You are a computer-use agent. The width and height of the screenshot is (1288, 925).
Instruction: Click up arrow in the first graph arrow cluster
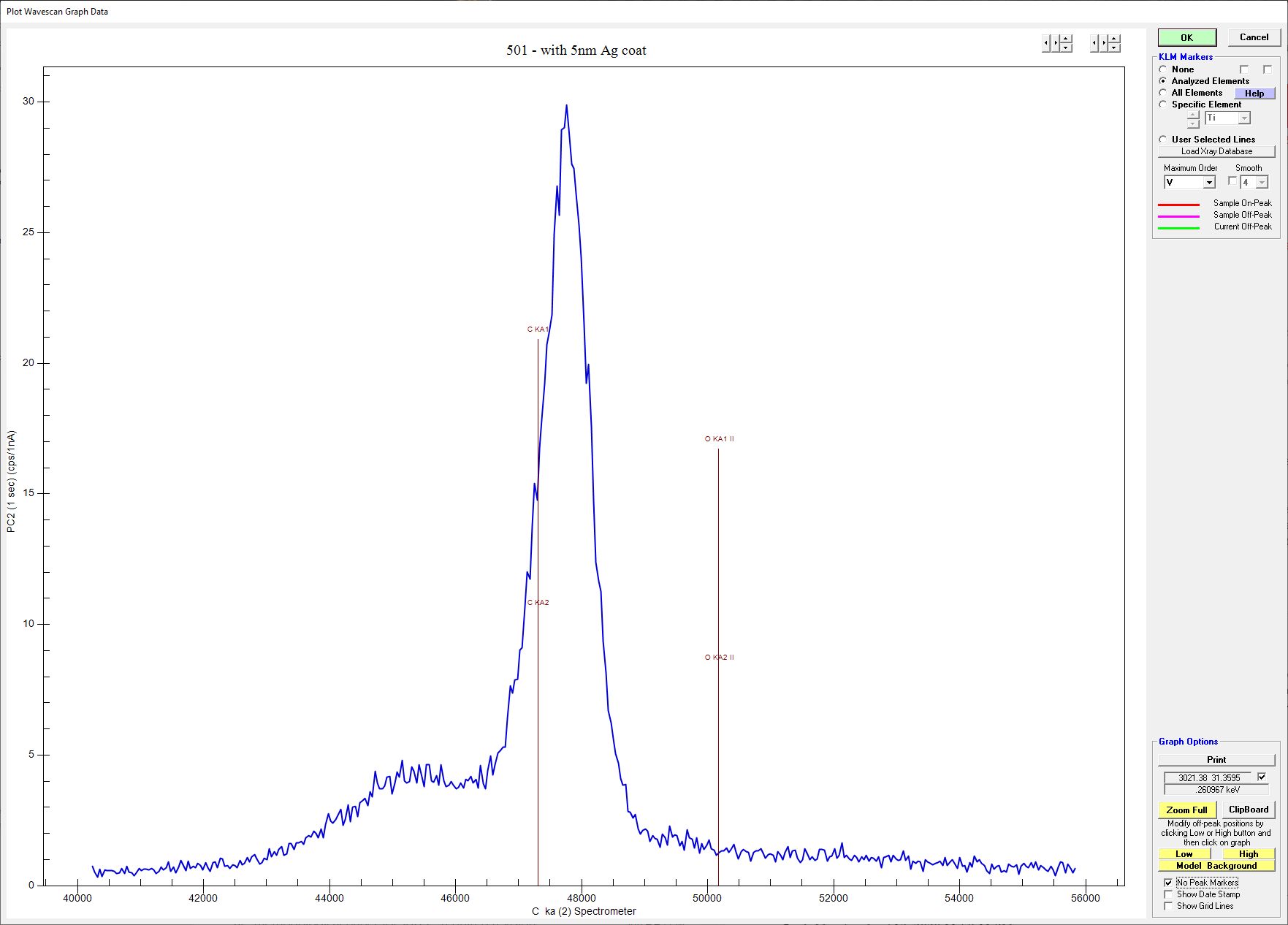point(1066,39)
